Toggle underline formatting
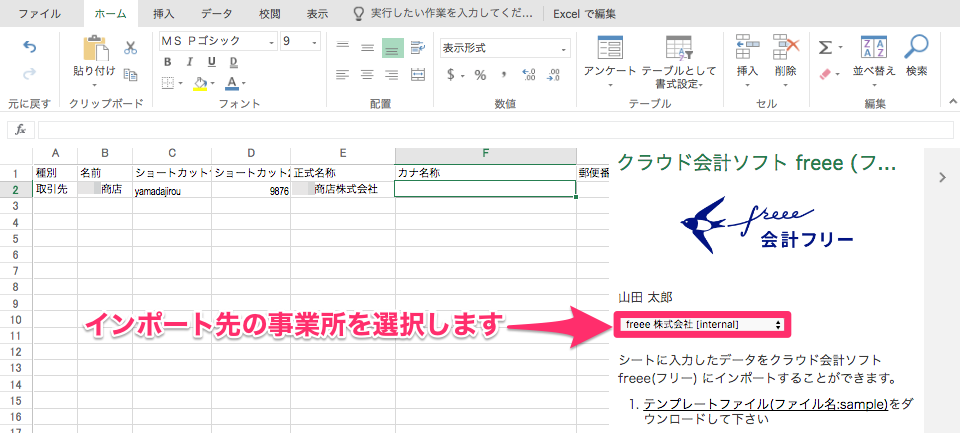Viewport: 960px width, 433px height. 212,62
